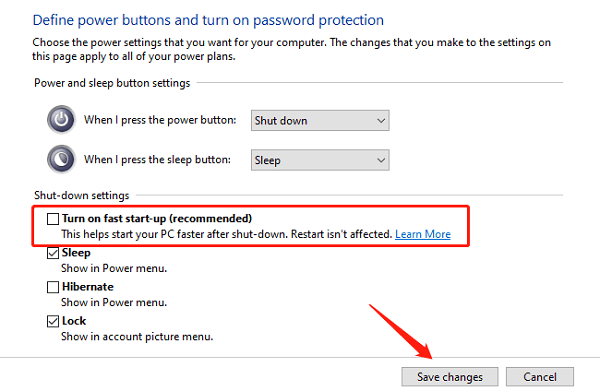
Task: Click the fast start-up recommended label text
Action: [157, 219]
